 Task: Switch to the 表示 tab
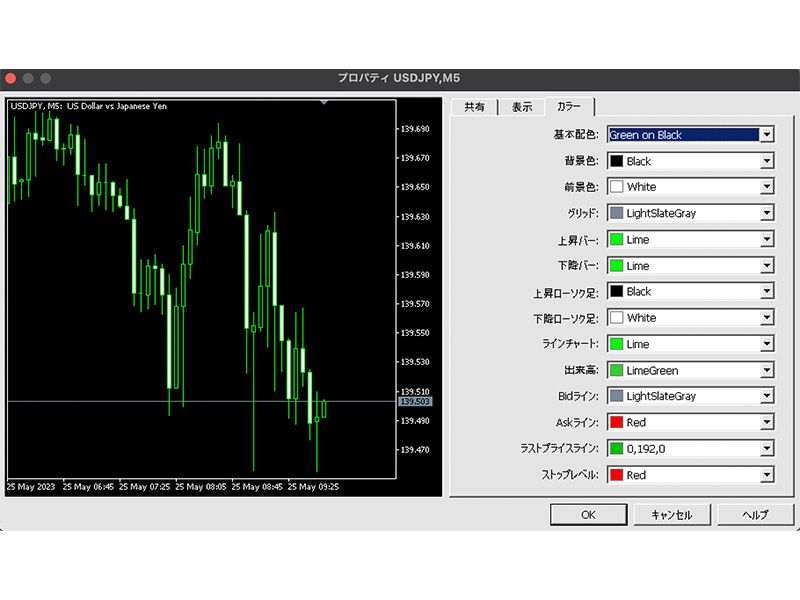pyautogui.click(x=521, y=106)
